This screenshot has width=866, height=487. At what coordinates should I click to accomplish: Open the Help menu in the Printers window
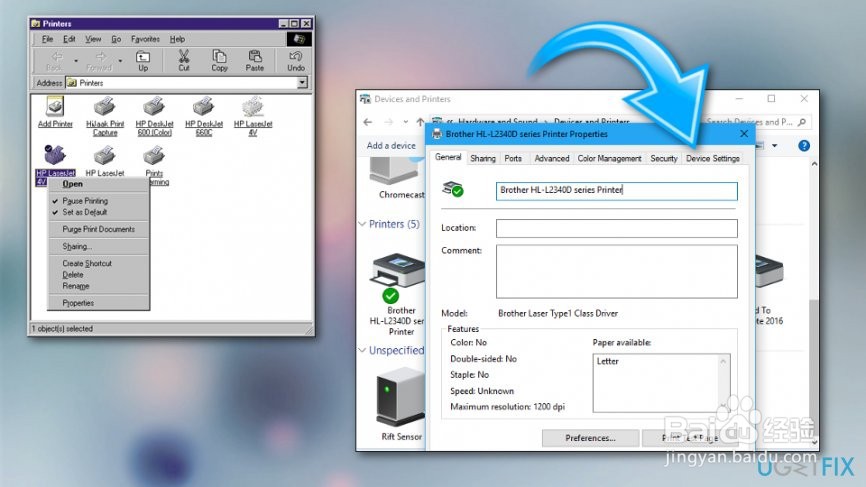tap(177, 39)
